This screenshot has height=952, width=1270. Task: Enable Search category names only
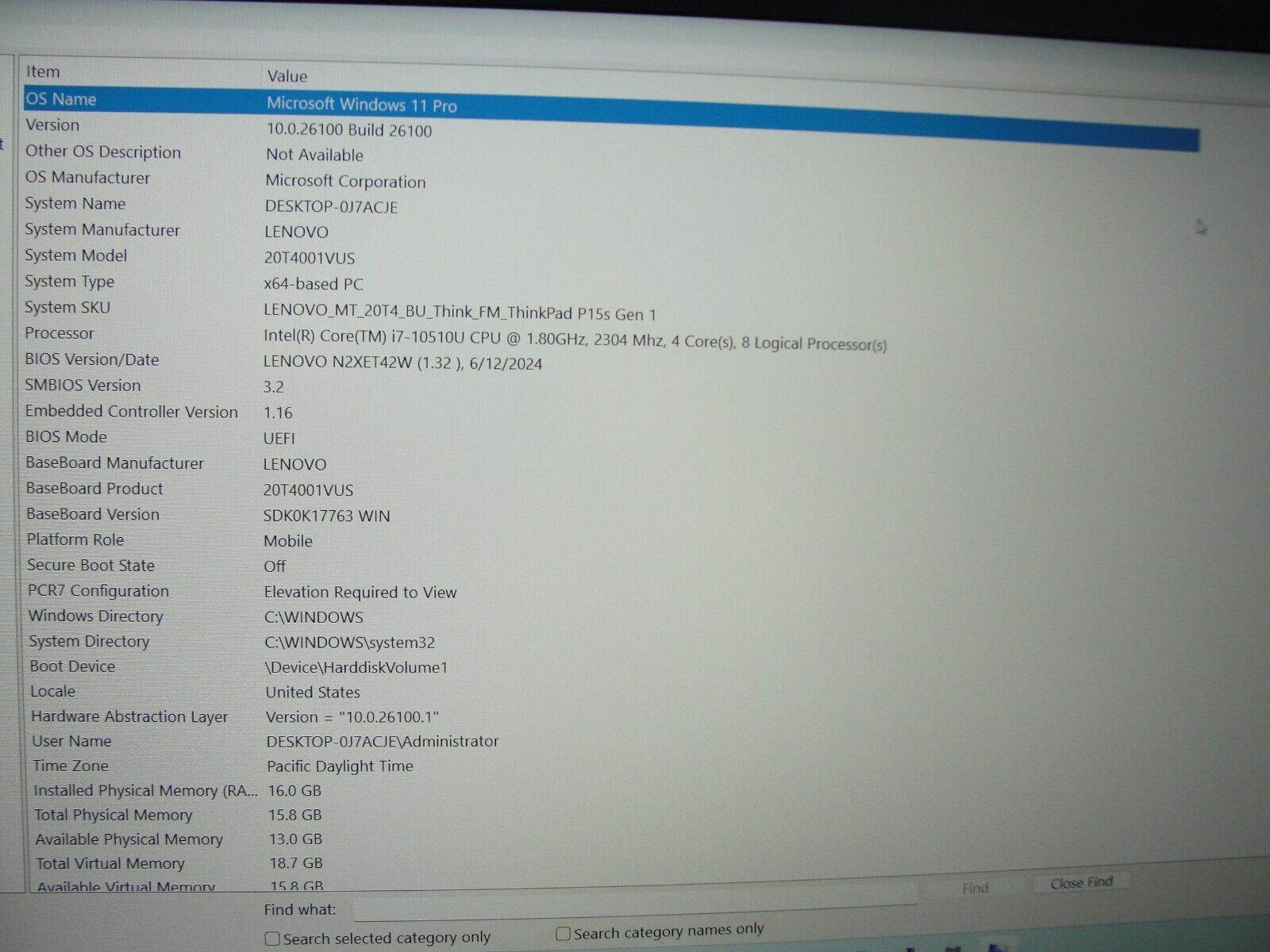(x=564, y=931)
